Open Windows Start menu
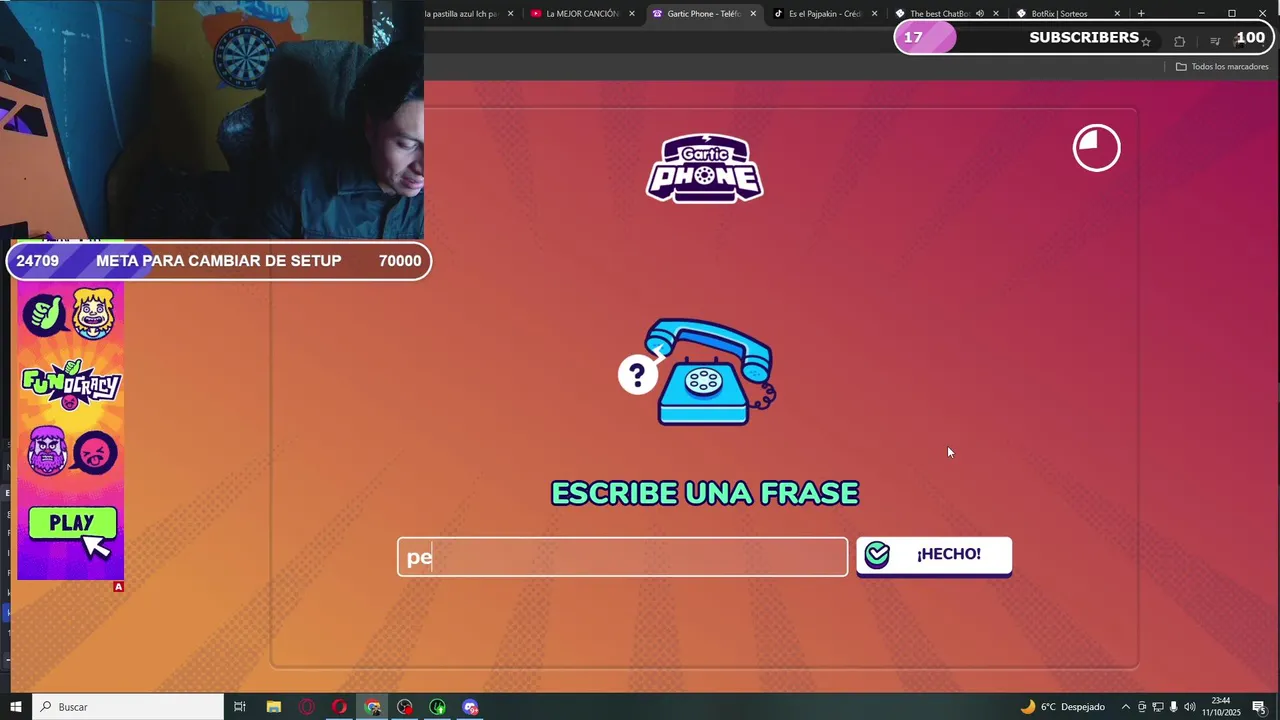The height and width of the screenshot is (720, 1280). [16, 707]
